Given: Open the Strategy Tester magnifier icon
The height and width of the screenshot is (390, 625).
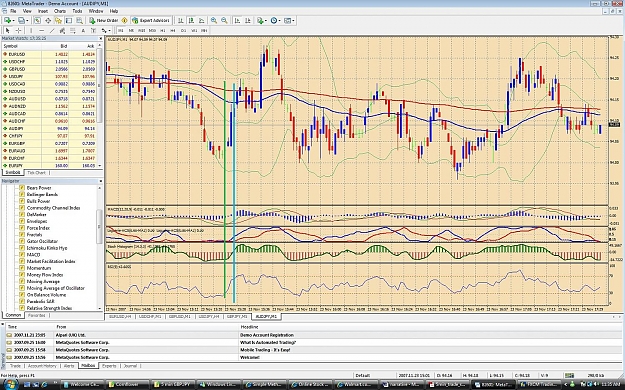Looking at the screenshot, I should point(79,20).
